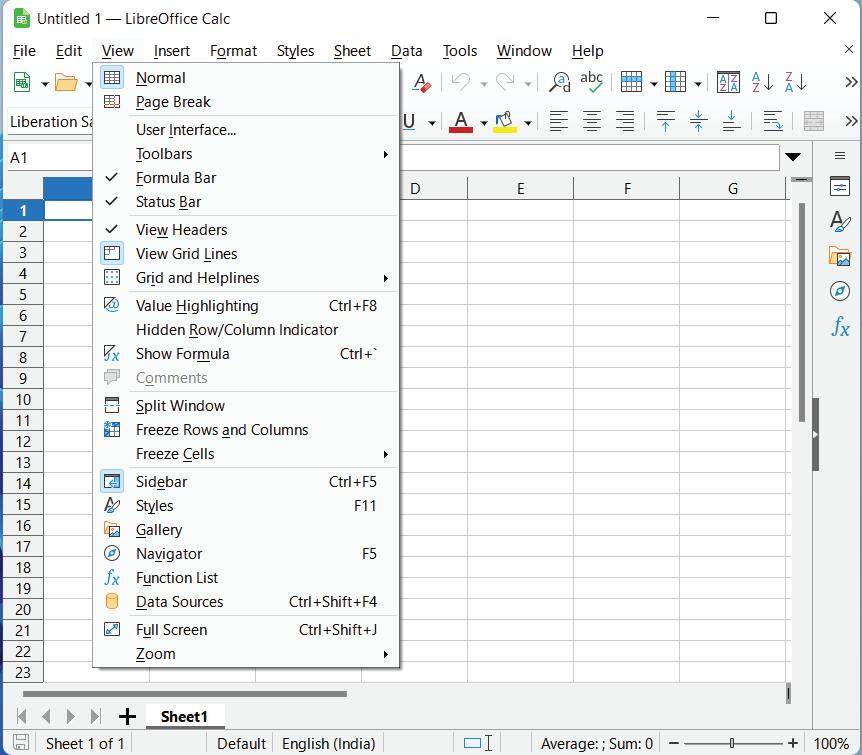Viewport: 862px width, 755px height.
Task: Open underline style dropdown arrow
Action: coord(432,123)
